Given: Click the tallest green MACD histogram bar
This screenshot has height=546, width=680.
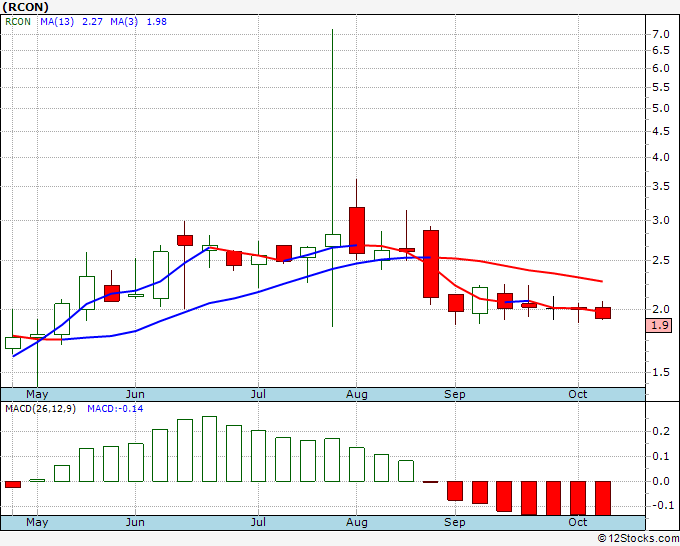Looking at the screenshot, I should pyautogui.click(x=209, y=449).
